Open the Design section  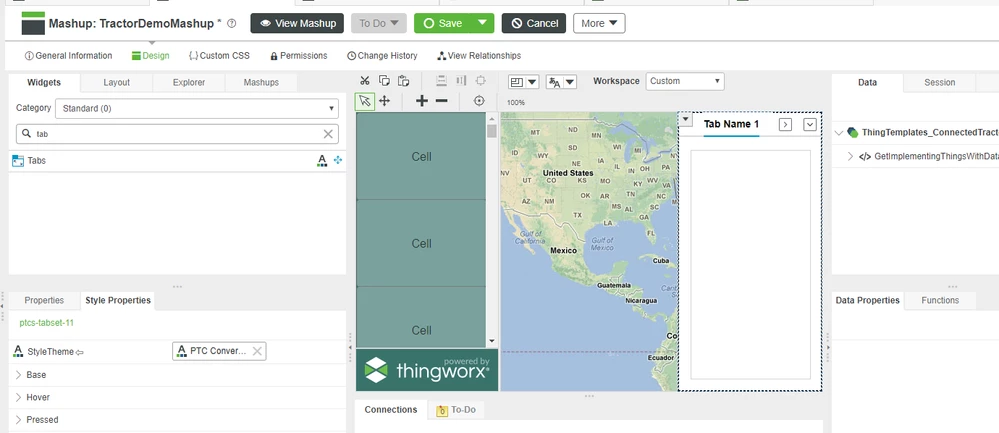150,56
